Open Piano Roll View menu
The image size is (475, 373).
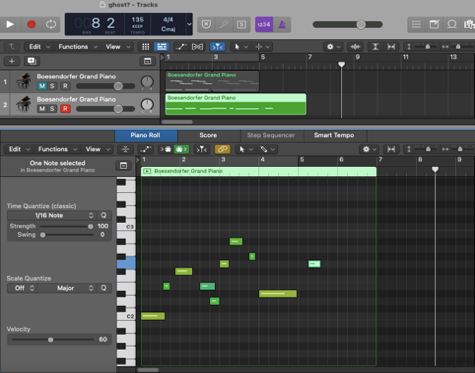coord(98,149)
